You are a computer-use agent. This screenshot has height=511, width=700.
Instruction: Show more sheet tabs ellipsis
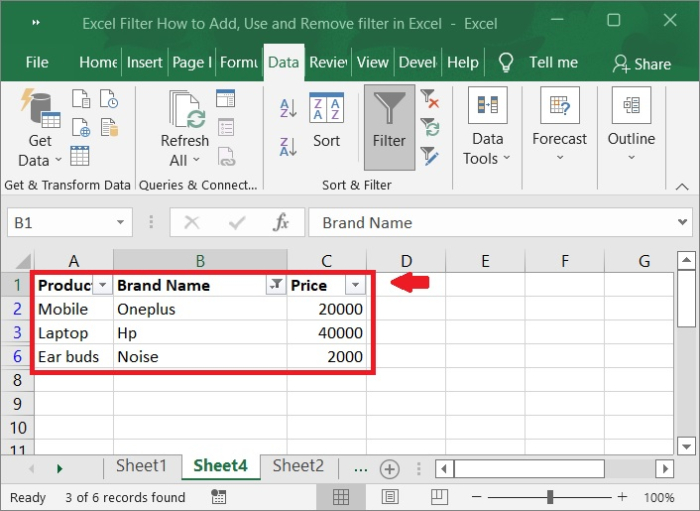pos(361,469)
